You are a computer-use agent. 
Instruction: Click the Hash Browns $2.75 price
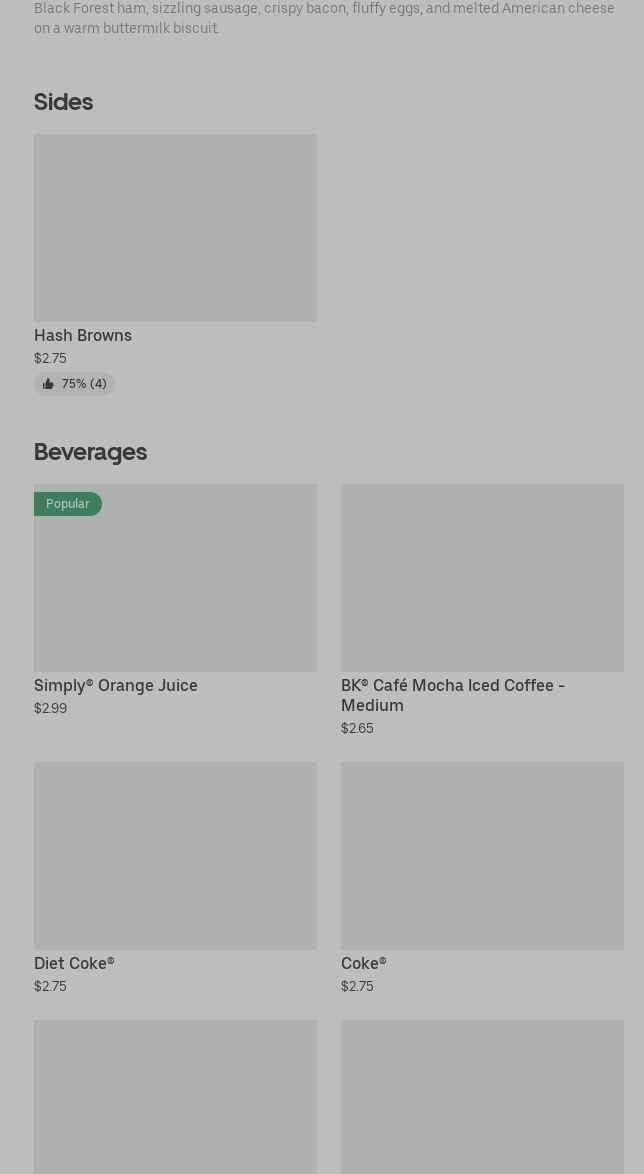pyautogui.click(x=50, y=359)
